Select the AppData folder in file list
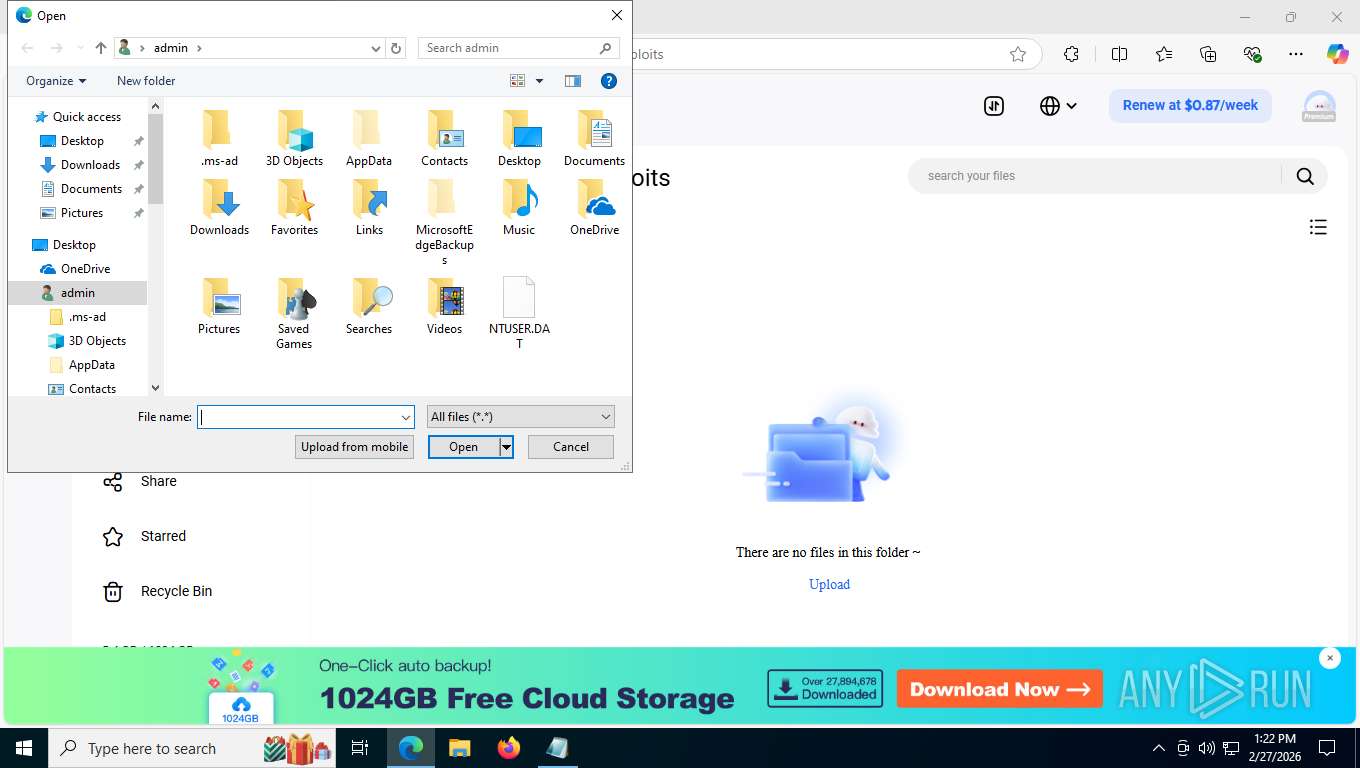The width and height of the screenshot is (1360, 768). 369,139
